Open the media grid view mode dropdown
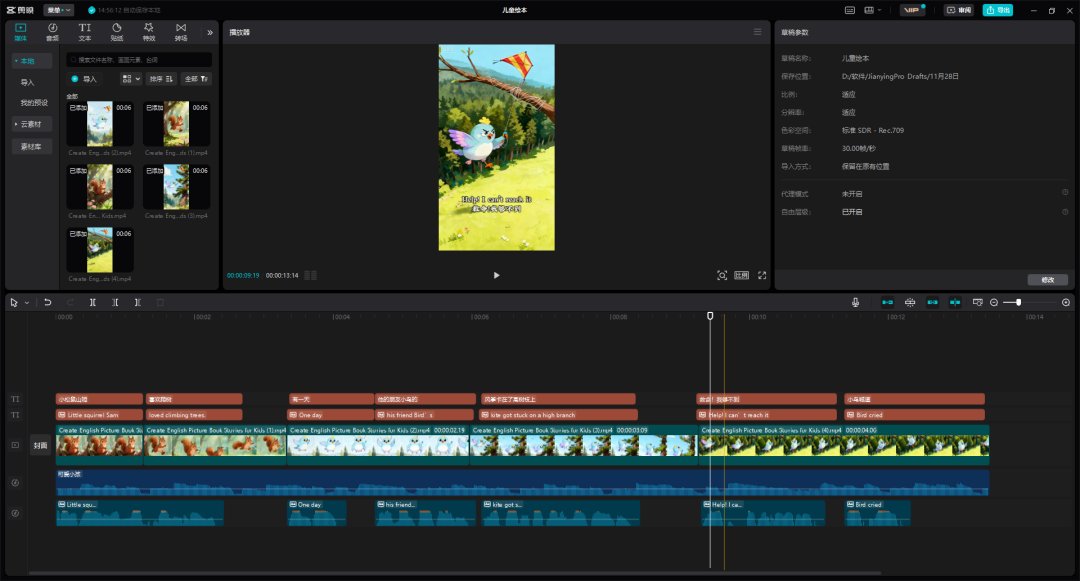Viewport: 1080px width, 581px height. [x=131, y=78]
